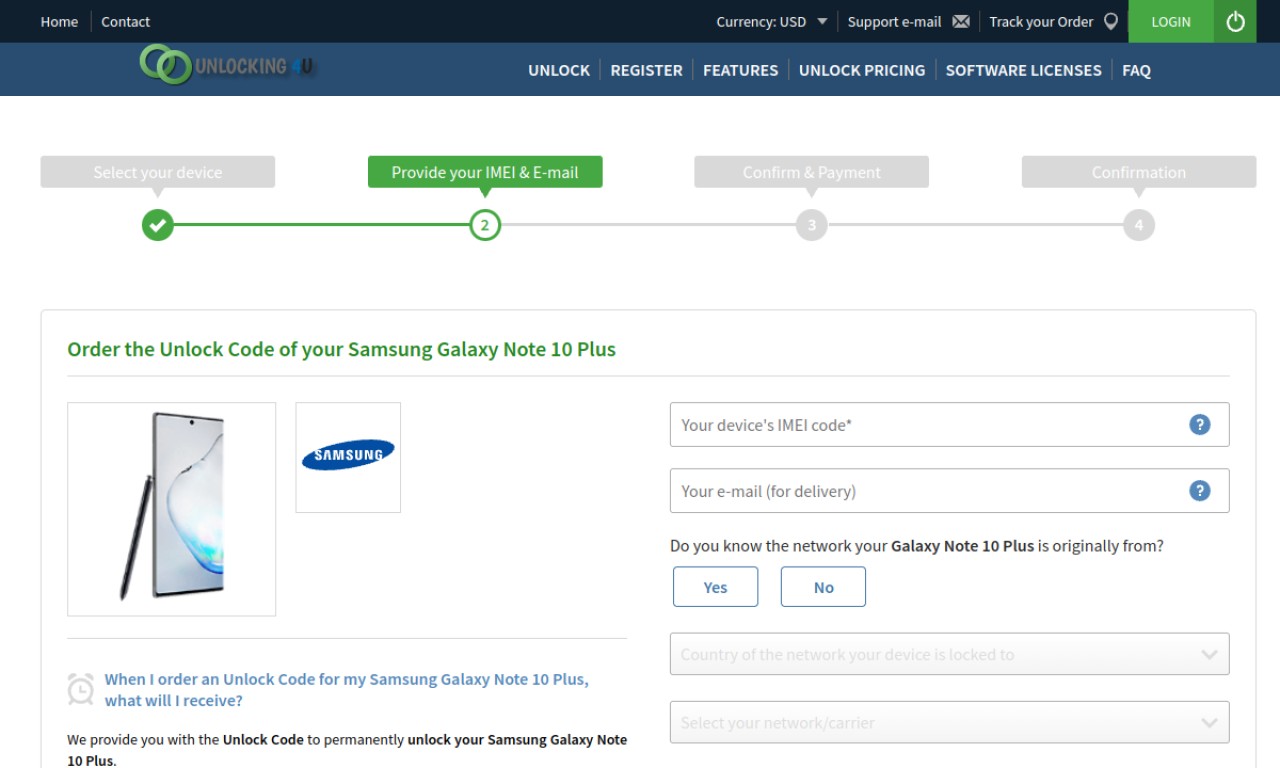
Task: Open the UNLOCK menu item
Action: point(559,70)
